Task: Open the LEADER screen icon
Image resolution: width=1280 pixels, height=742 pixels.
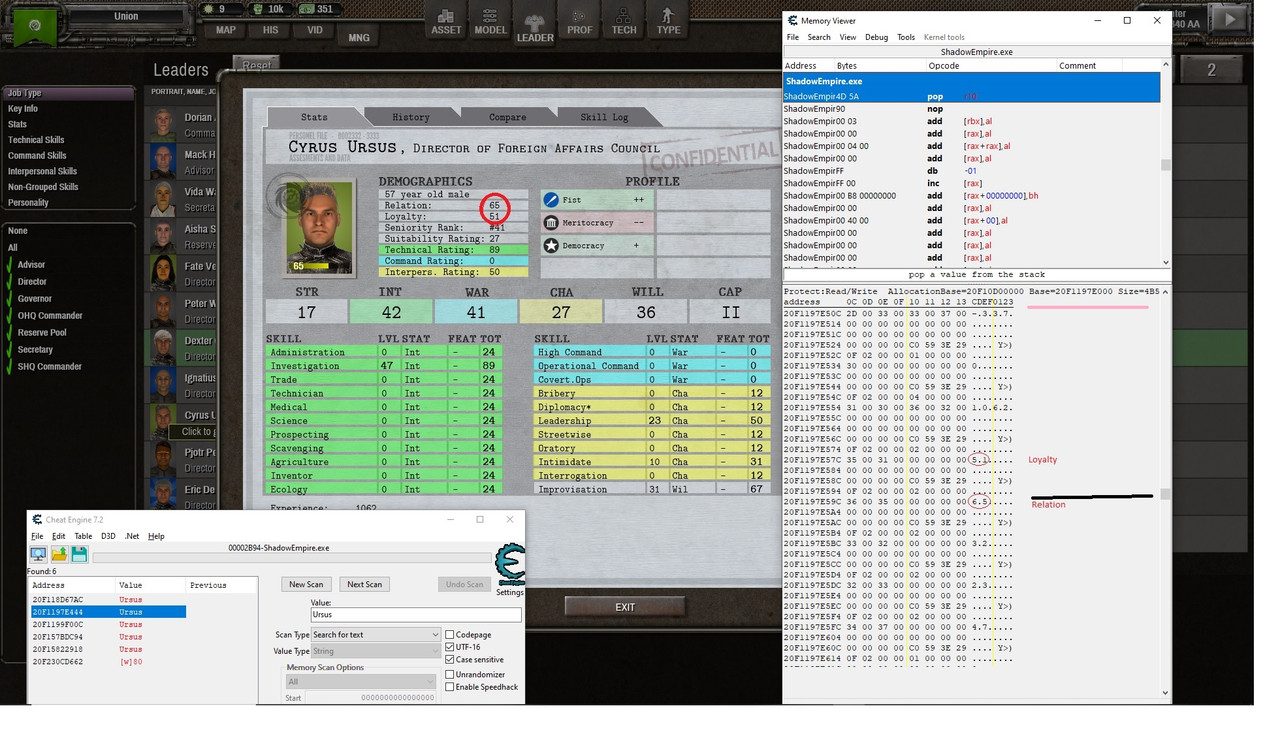Action: tap(535, 26)
